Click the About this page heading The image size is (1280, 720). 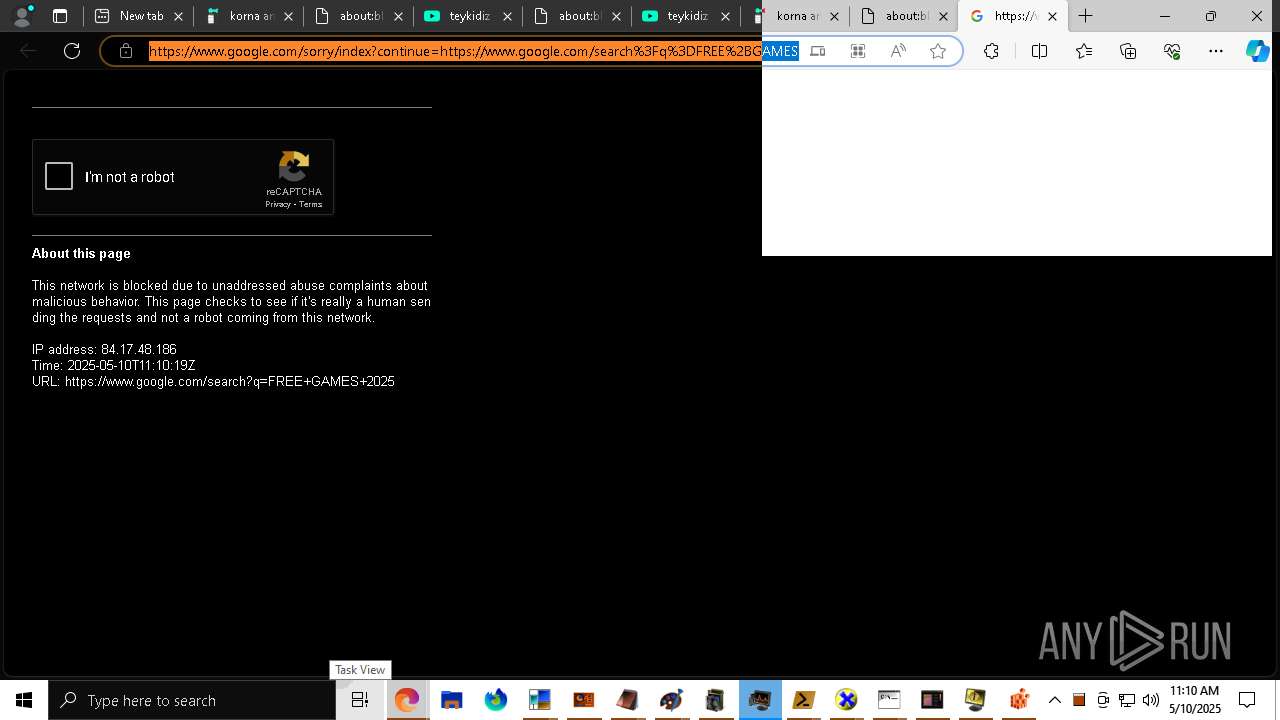tap(81, 253)
